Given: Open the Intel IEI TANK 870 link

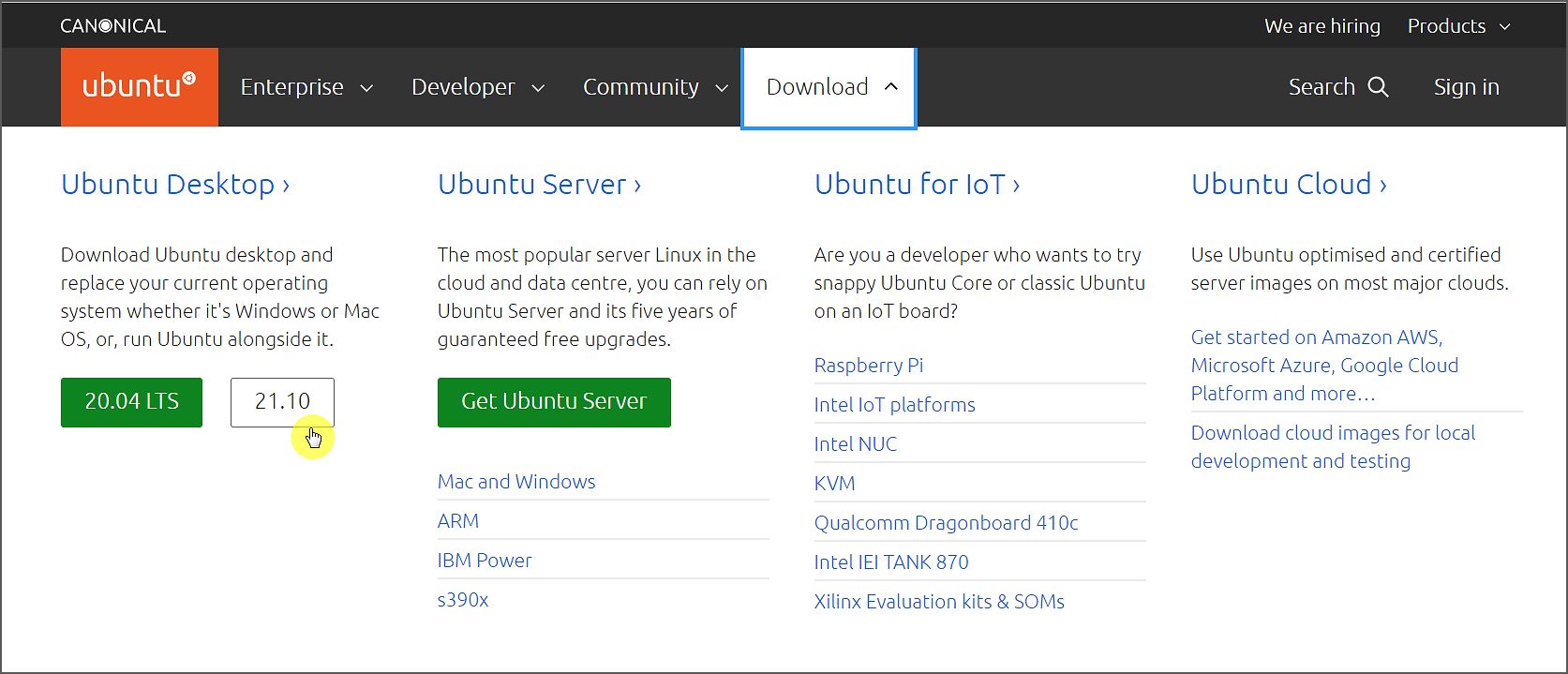Looking at the screenshot, I should click(891, 562).
